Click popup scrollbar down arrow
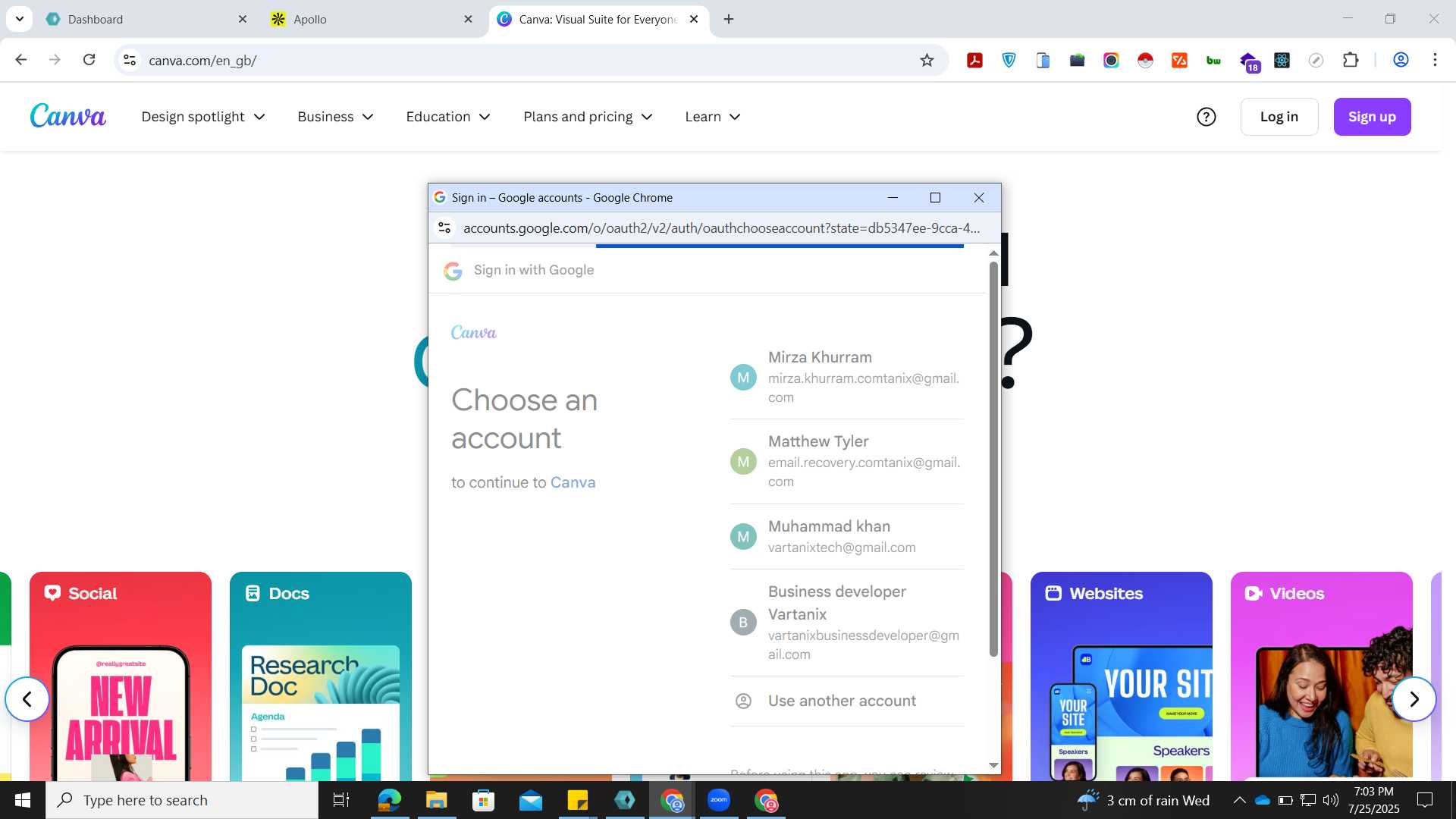Screen dimensions: 1456x819 coord(993,766)
